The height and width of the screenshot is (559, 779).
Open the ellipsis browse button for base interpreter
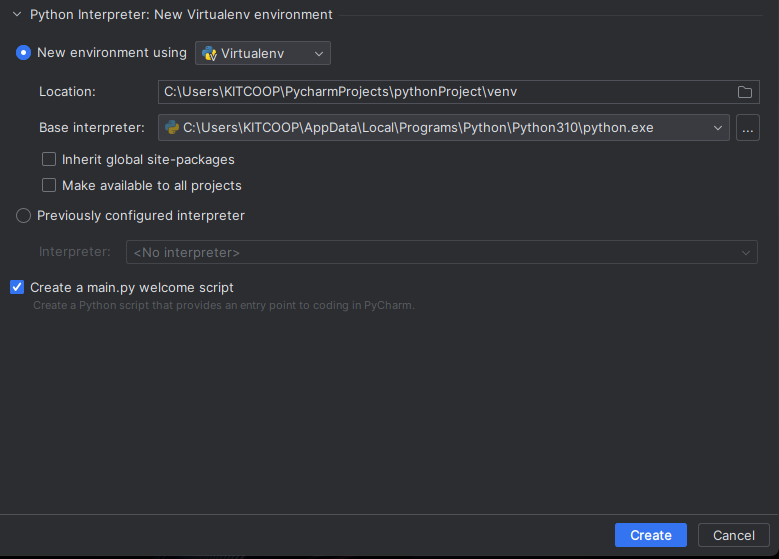pos(747,128)
